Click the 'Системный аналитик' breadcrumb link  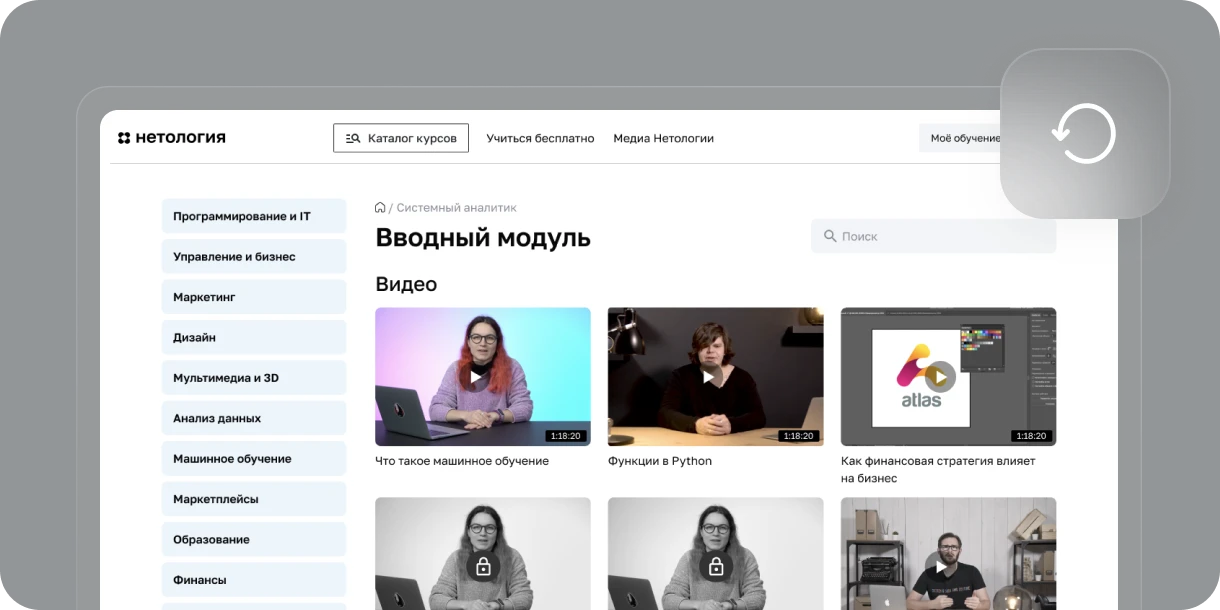click(456, 208)
